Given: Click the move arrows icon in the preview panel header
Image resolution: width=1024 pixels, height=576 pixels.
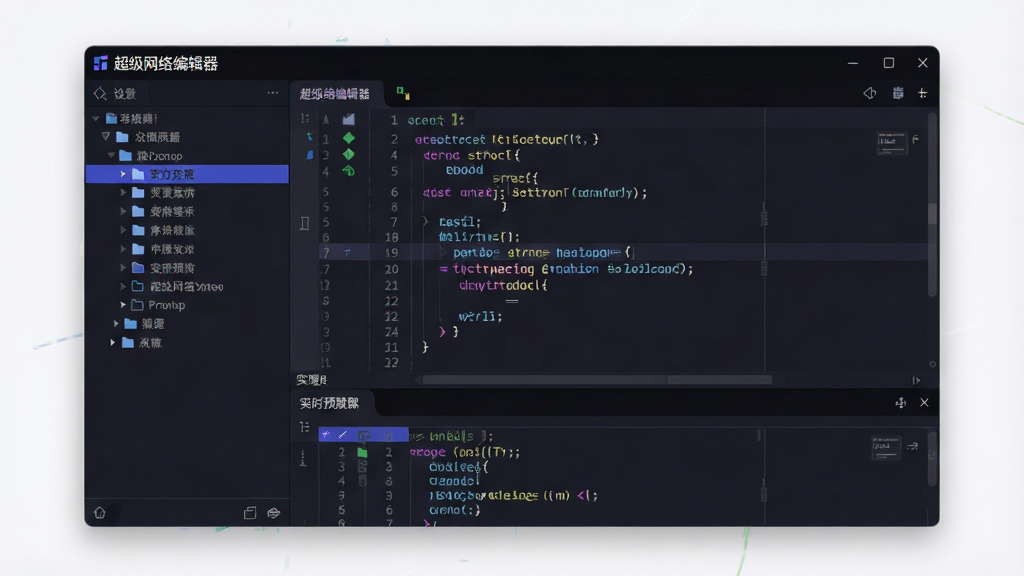Looking at the screenshot, I should 901,403.
